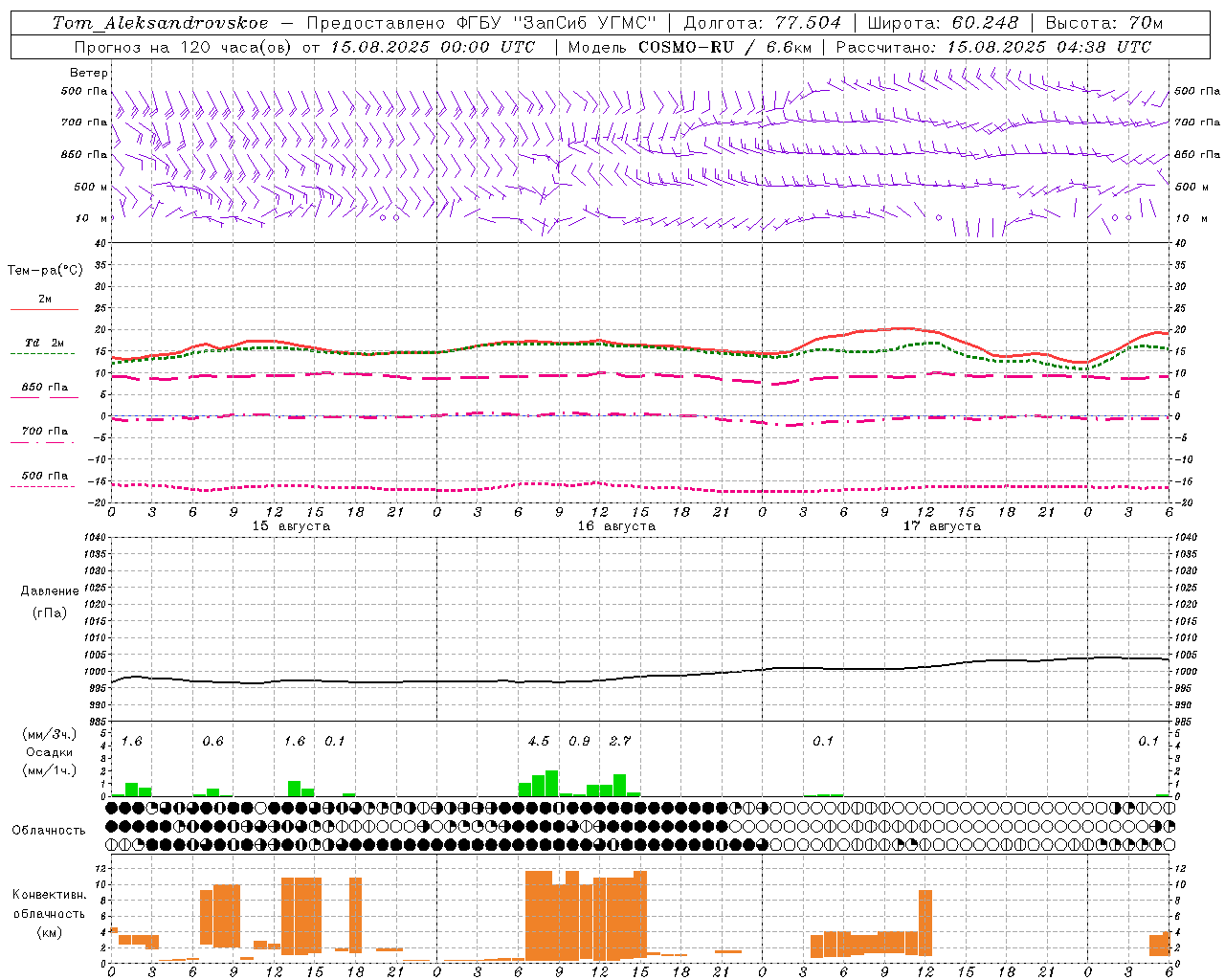Click the station name Tom_Aleksandrovskoe
Screen dimensions: 1225x980
pyautogui.click(x=161, y=23)
